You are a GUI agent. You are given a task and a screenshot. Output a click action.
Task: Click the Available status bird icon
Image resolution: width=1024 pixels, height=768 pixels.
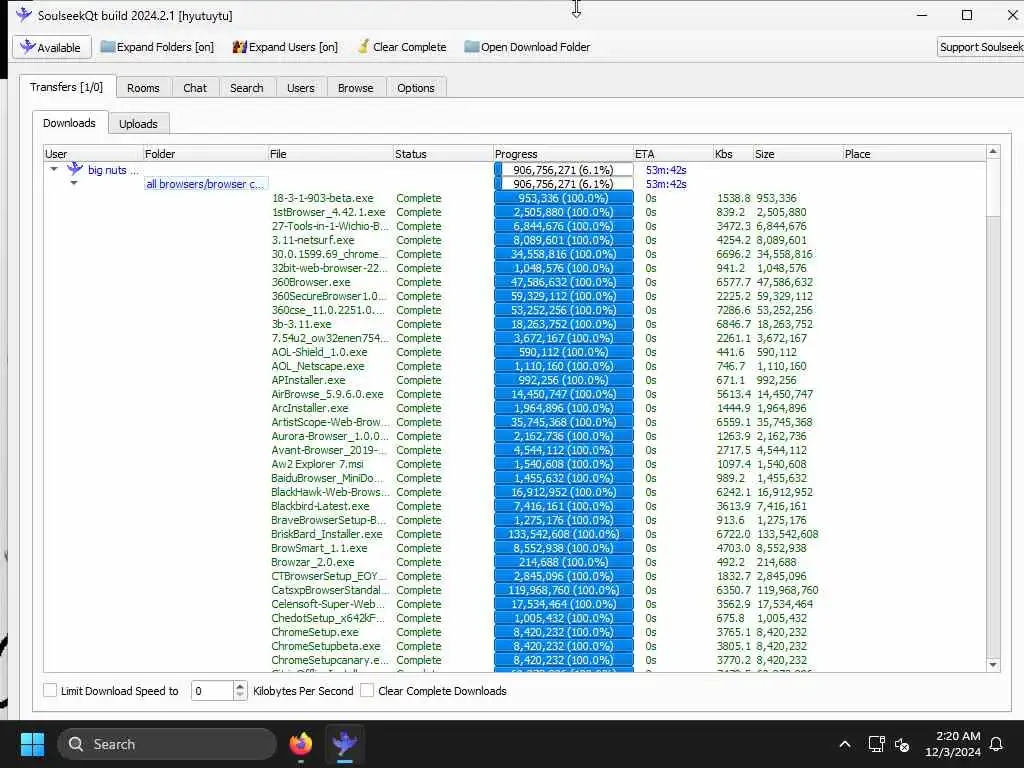click(x=27, y=47)
